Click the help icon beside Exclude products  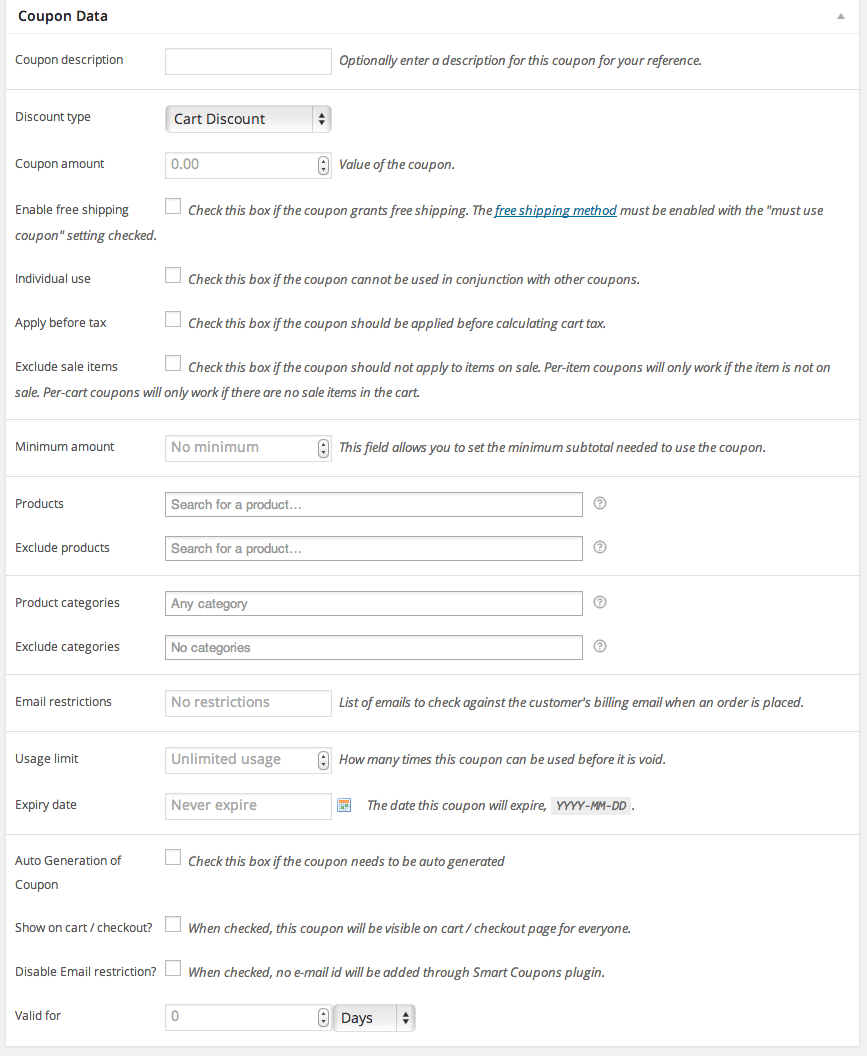point(600,547)
